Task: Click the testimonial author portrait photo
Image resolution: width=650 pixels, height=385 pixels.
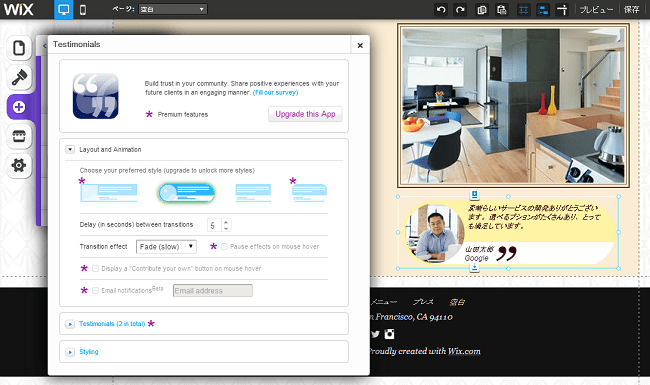Action: point(434,232)
